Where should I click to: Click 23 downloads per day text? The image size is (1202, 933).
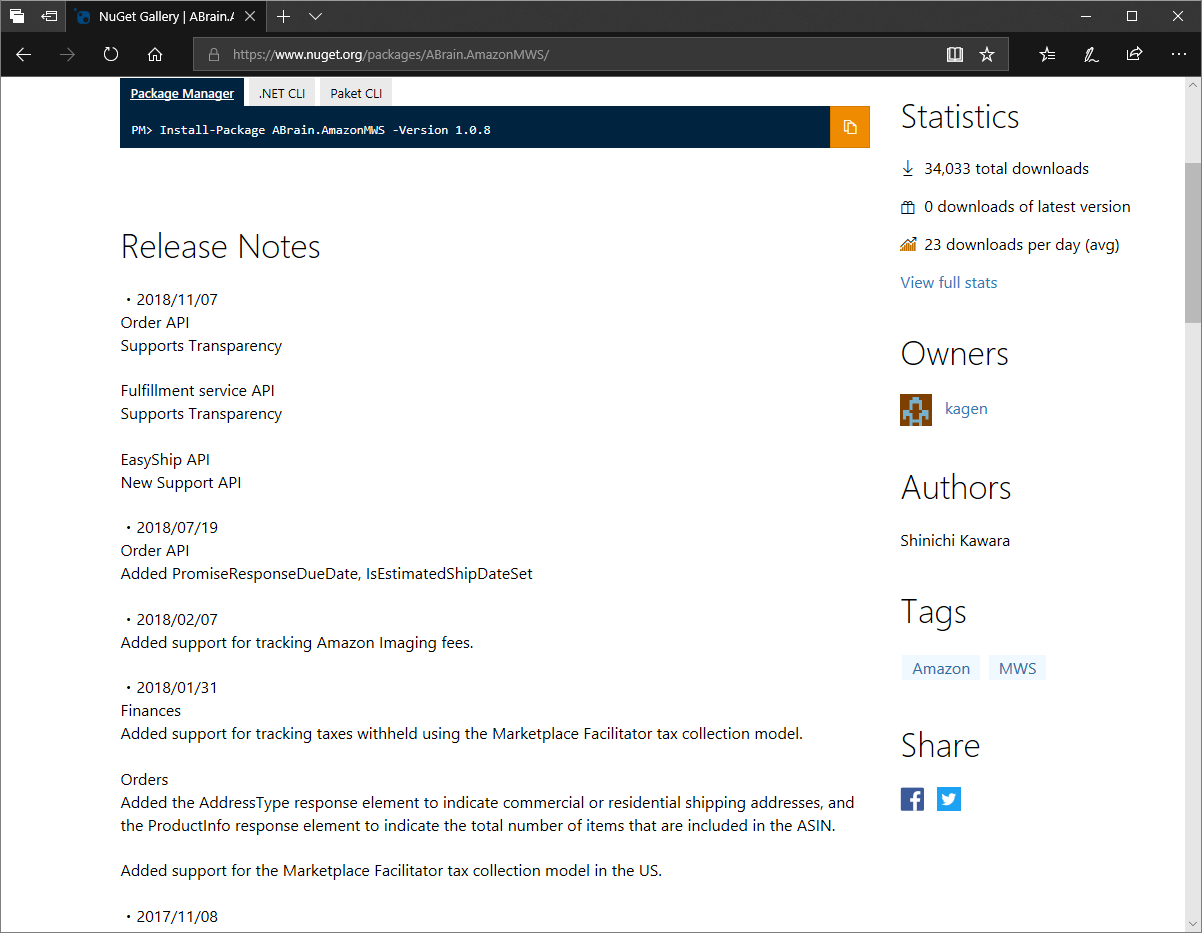click(1021, 245)
